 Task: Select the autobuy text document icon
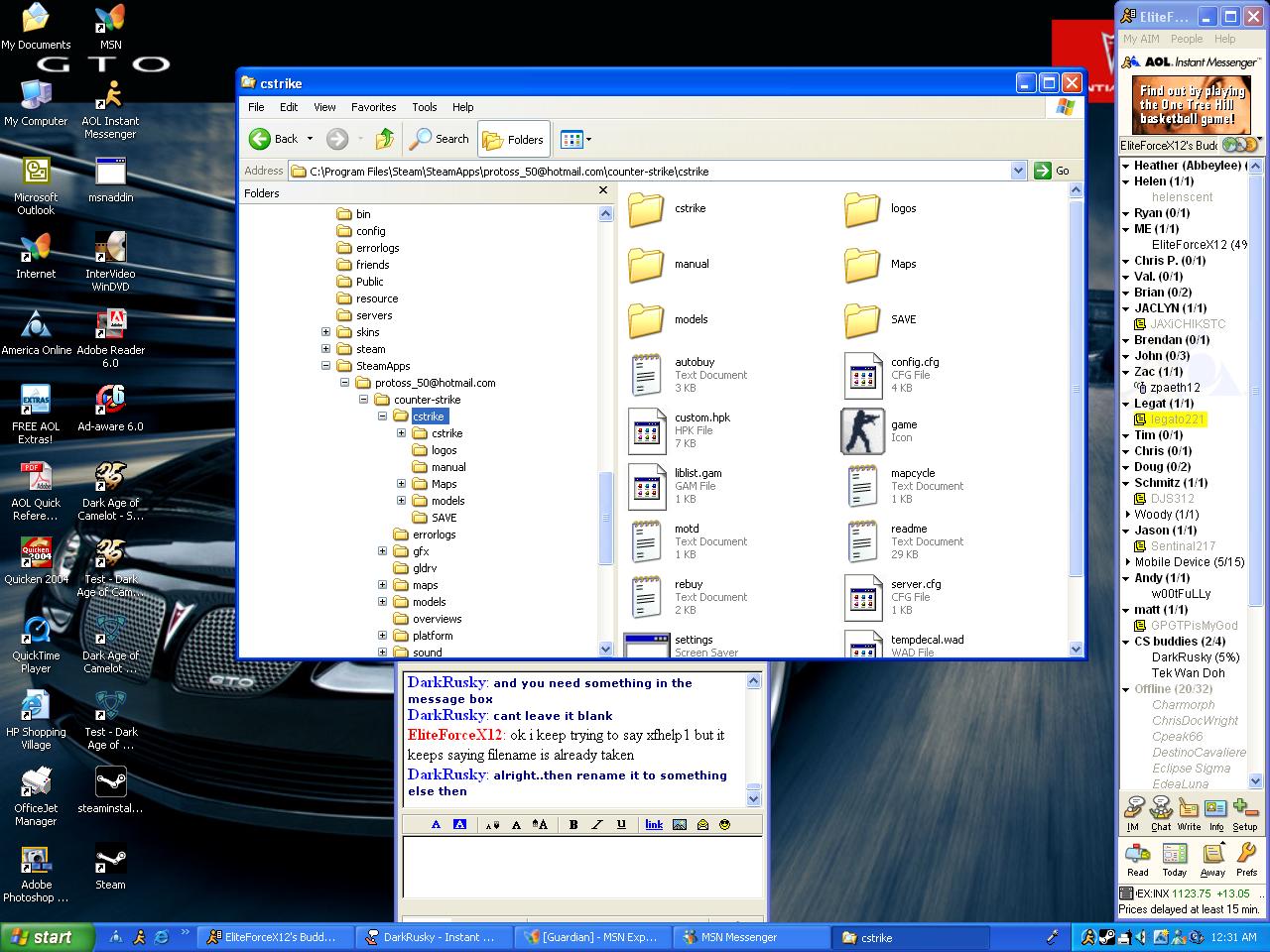[x=647, y=376]
